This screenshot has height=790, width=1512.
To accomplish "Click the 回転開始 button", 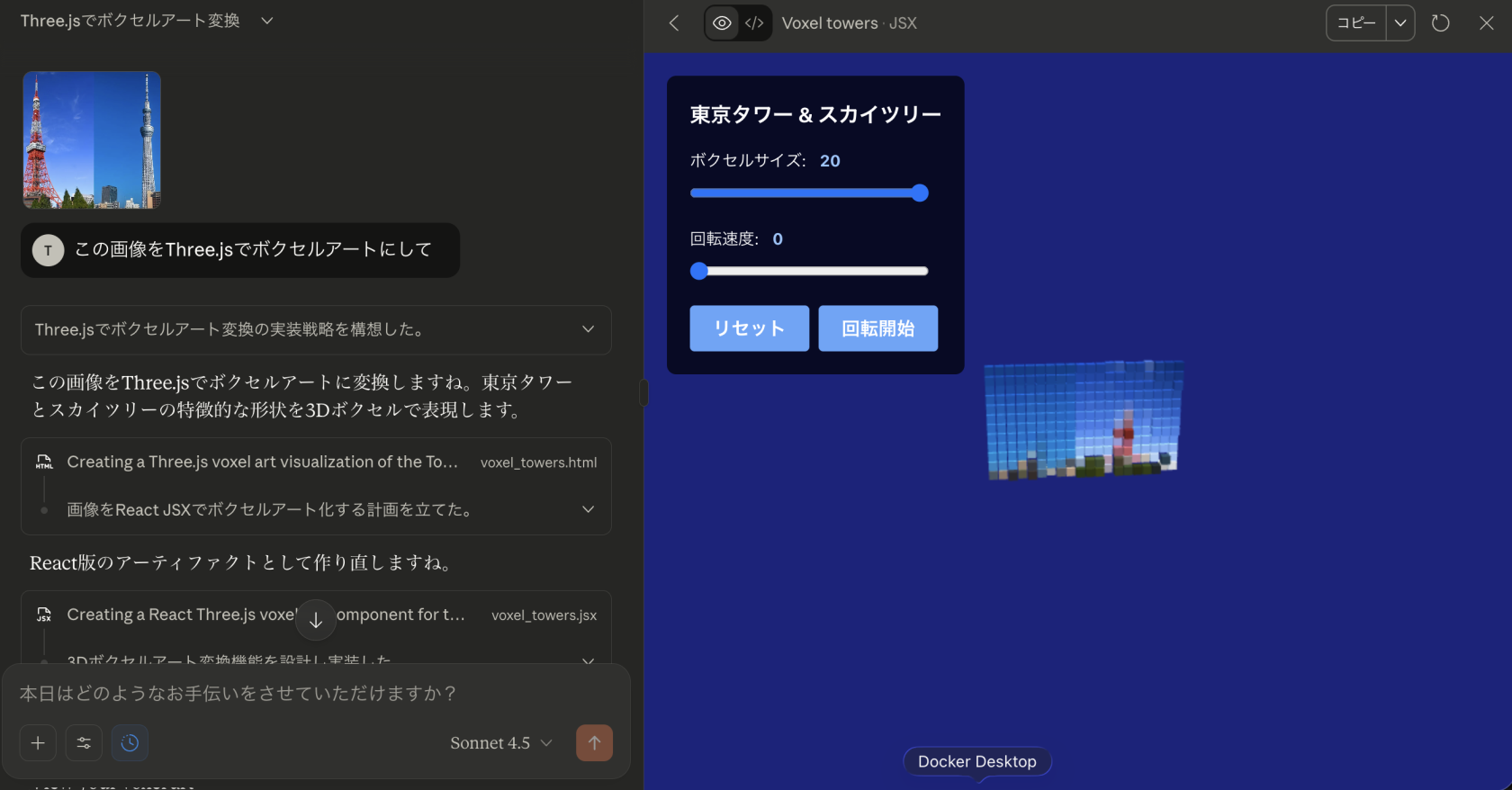I will (877, 328).
